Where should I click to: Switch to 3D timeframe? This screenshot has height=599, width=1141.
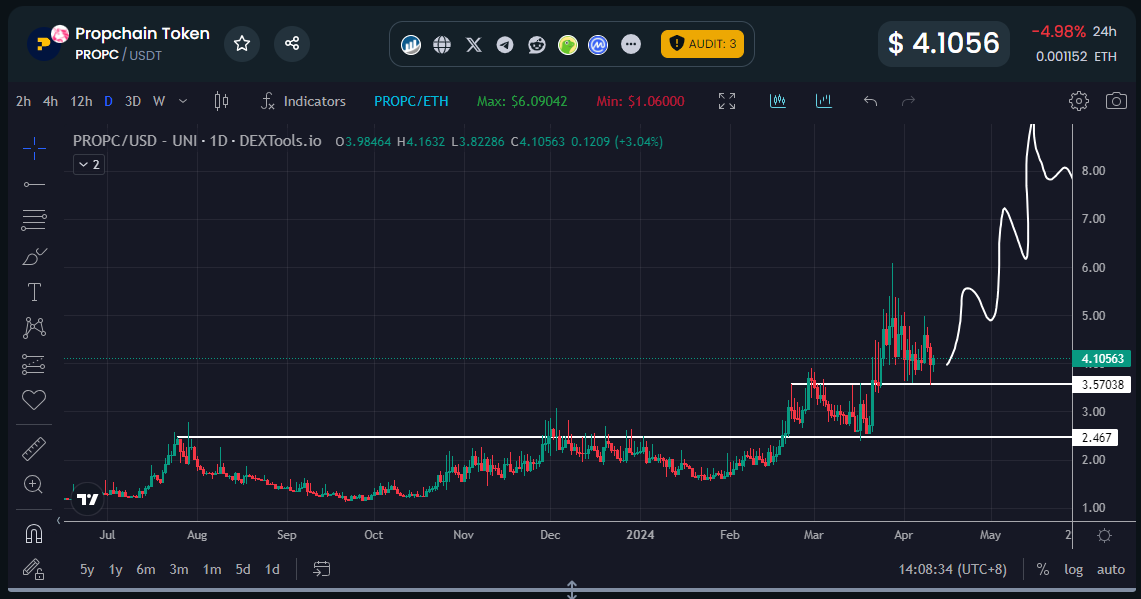coord(132,101)
